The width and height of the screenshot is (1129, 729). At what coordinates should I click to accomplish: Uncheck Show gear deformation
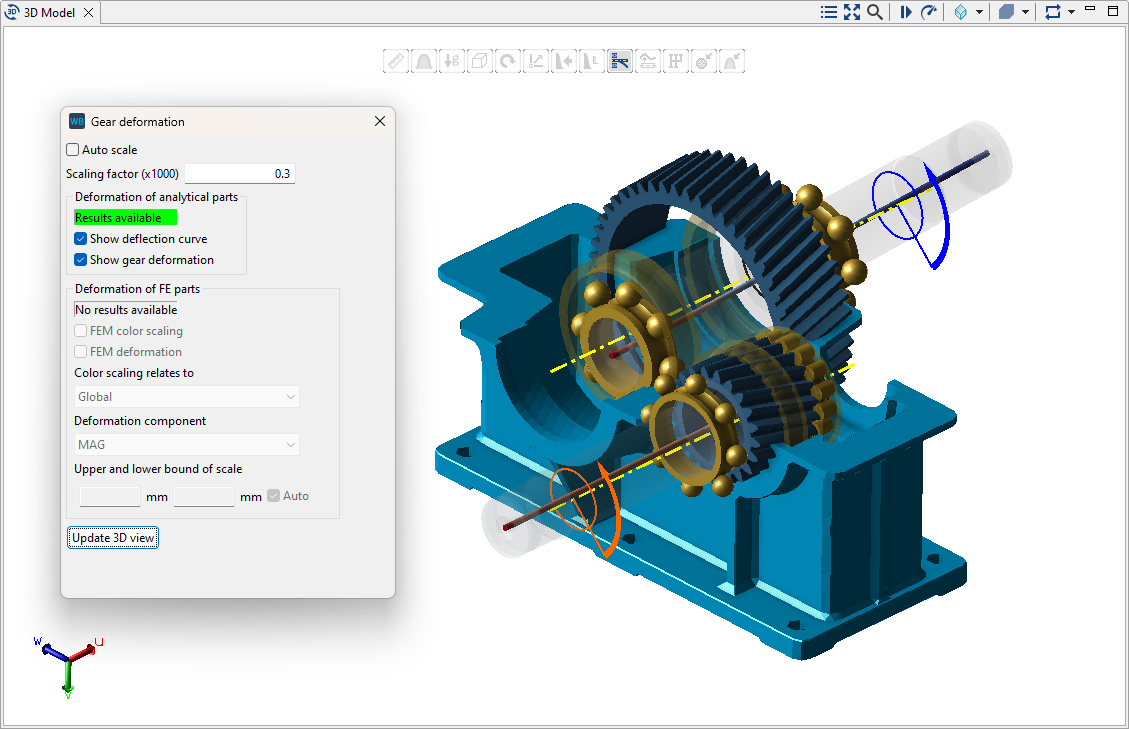[81, 259]
